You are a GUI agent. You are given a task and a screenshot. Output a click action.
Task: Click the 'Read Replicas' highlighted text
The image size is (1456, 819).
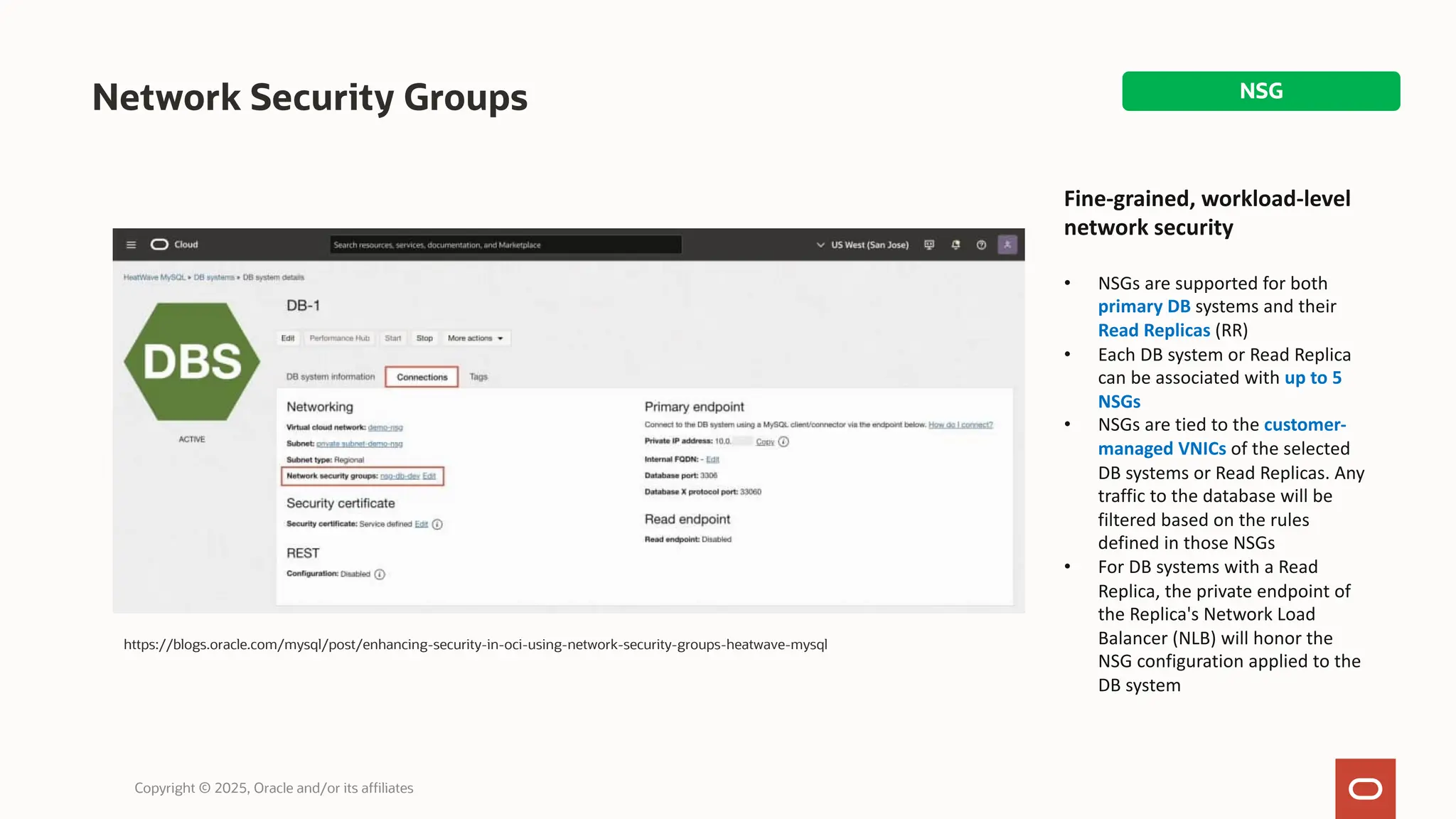pyautogui.click(x=1153, y=331)
